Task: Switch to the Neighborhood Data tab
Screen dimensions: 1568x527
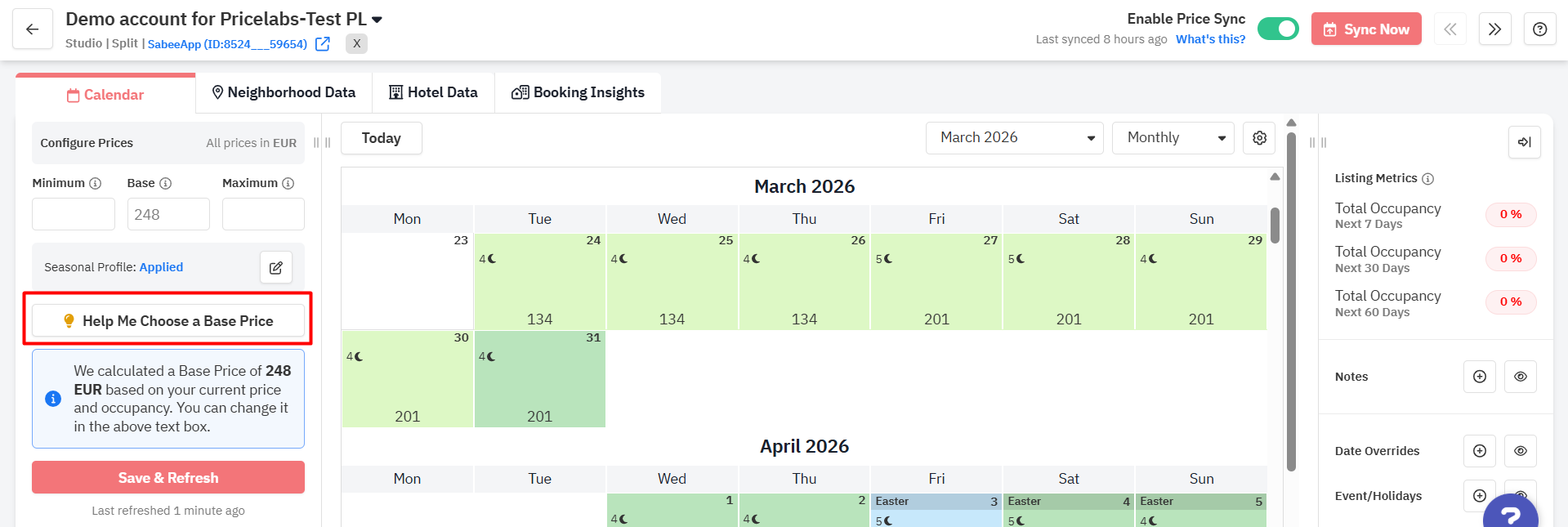Action: (x=284, y=93)
